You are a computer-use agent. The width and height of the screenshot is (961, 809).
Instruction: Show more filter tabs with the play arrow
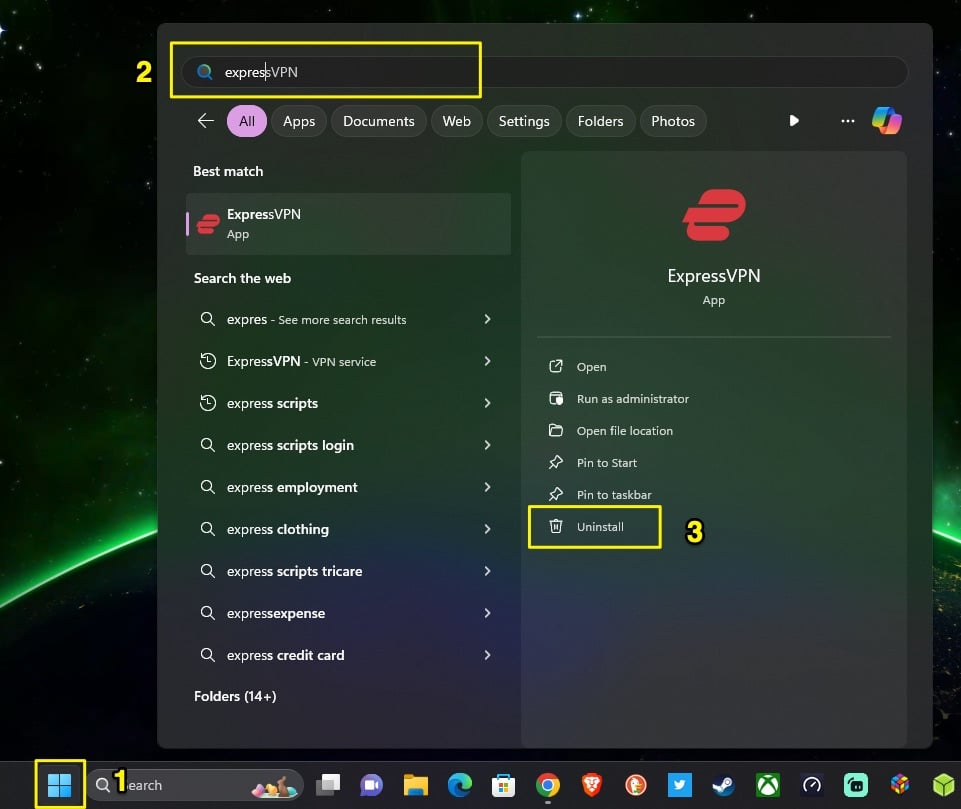click(x=794, y=121)
